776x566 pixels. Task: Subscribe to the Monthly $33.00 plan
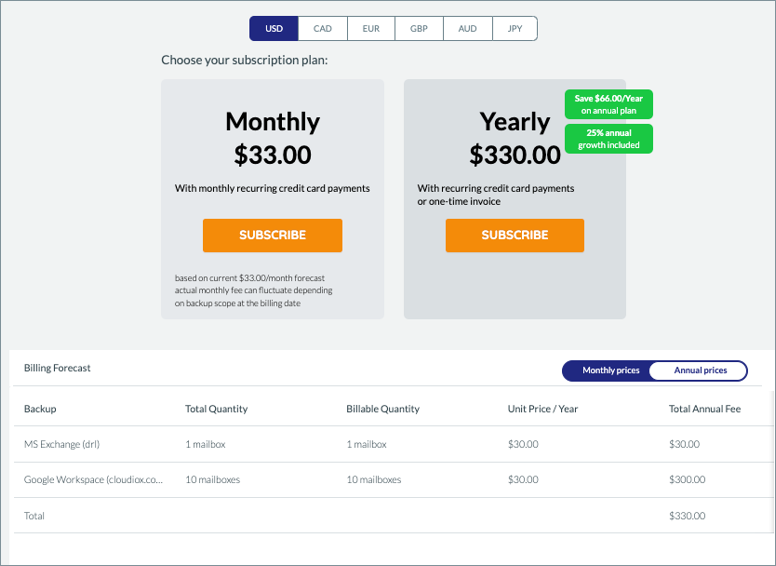pos(272,236)
